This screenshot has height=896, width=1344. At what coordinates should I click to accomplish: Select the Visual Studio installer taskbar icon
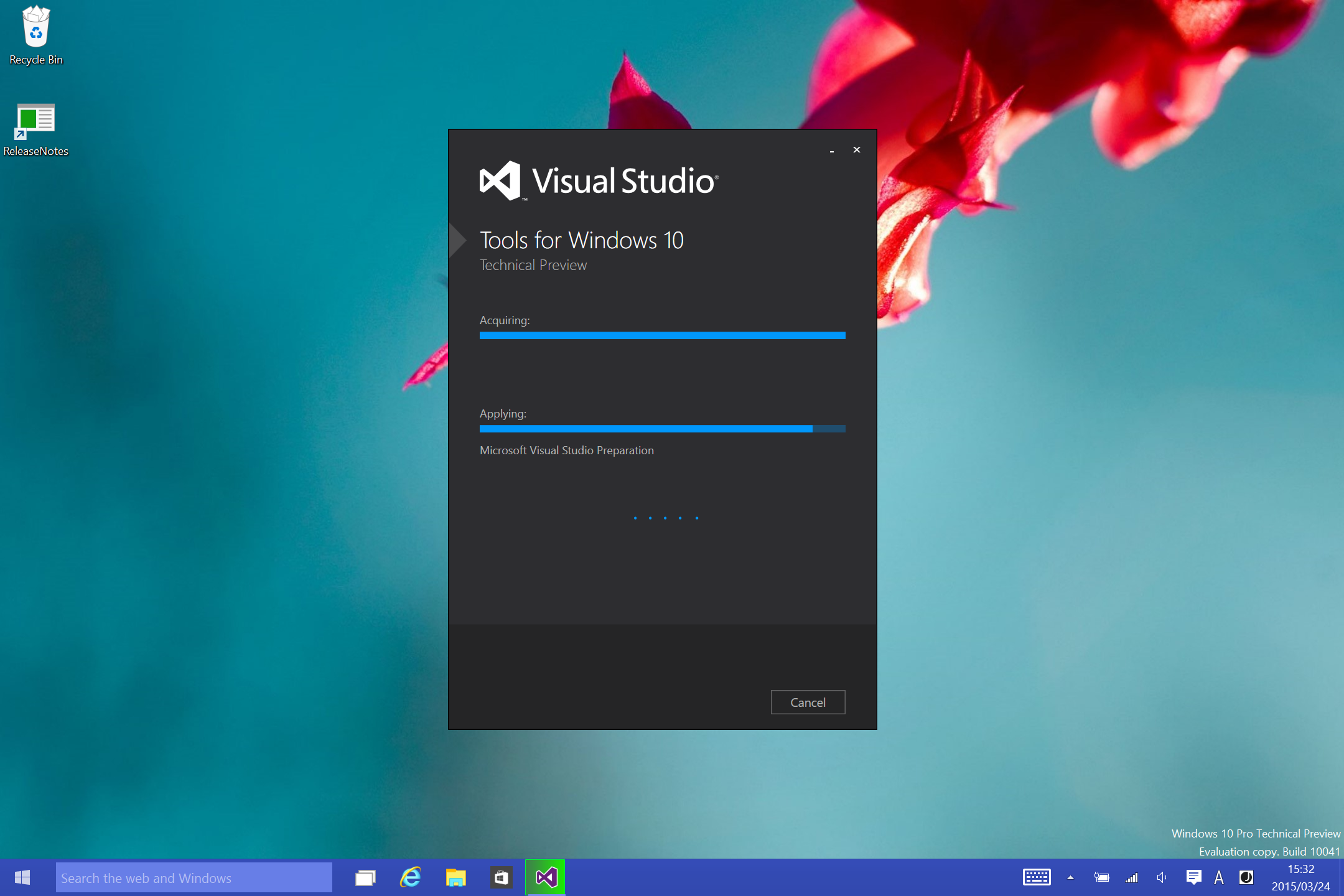click(545, 877)
